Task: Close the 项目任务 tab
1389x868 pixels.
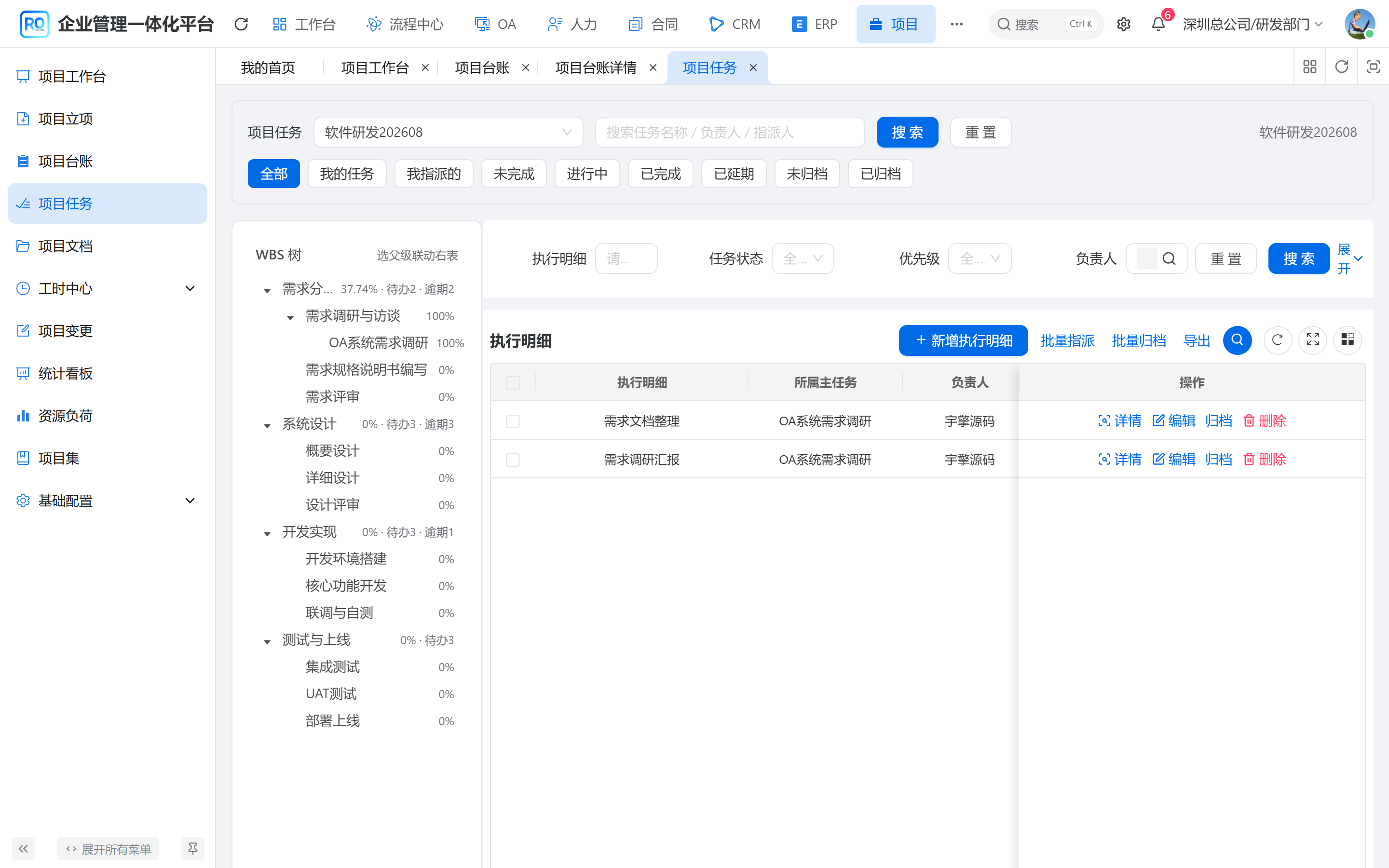Action: [x=753, y=68]
